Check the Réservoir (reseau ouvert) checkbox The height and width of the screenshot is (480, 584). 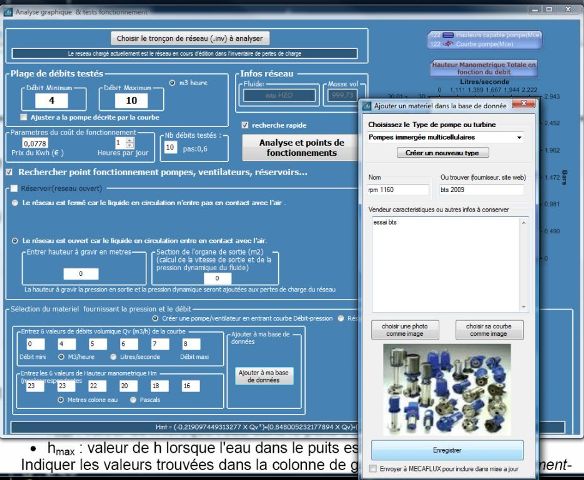[14, 188]
